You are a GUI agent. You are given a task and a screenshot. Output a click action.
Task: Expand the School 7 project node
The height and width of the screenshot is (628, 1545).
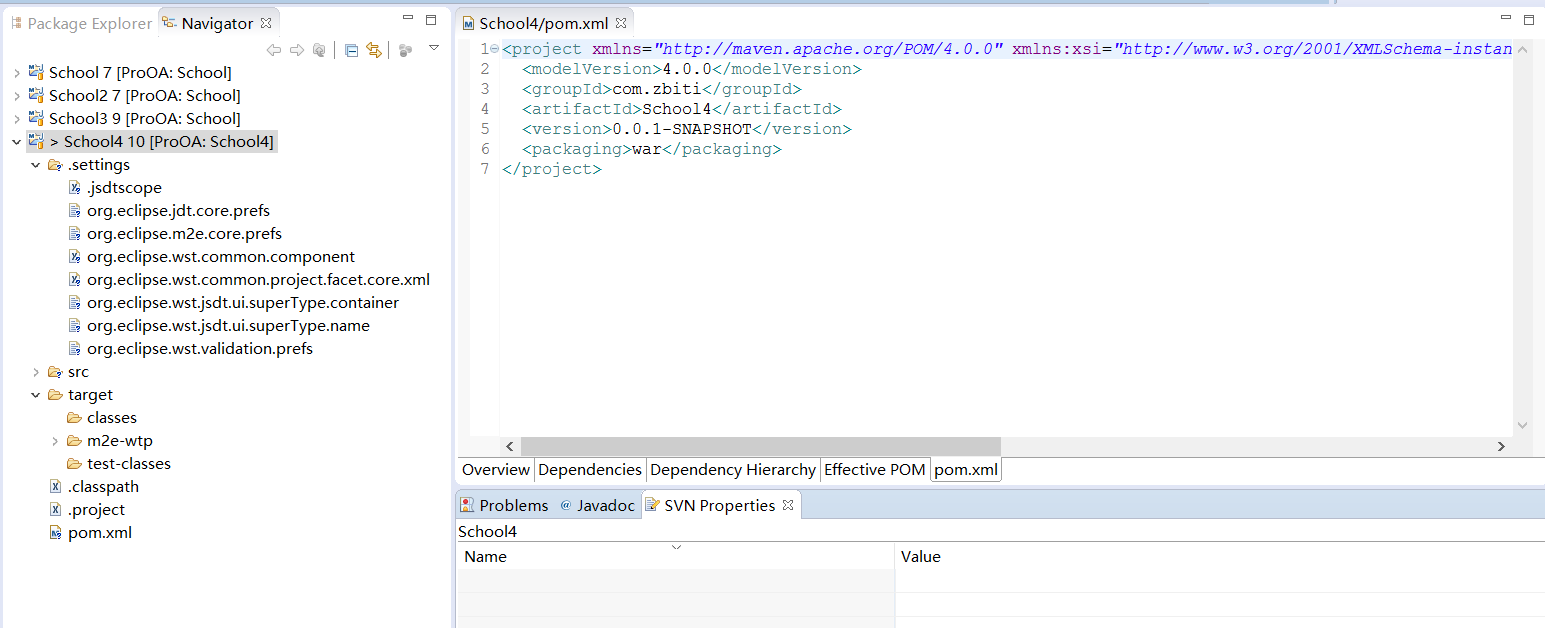[16, 73]
